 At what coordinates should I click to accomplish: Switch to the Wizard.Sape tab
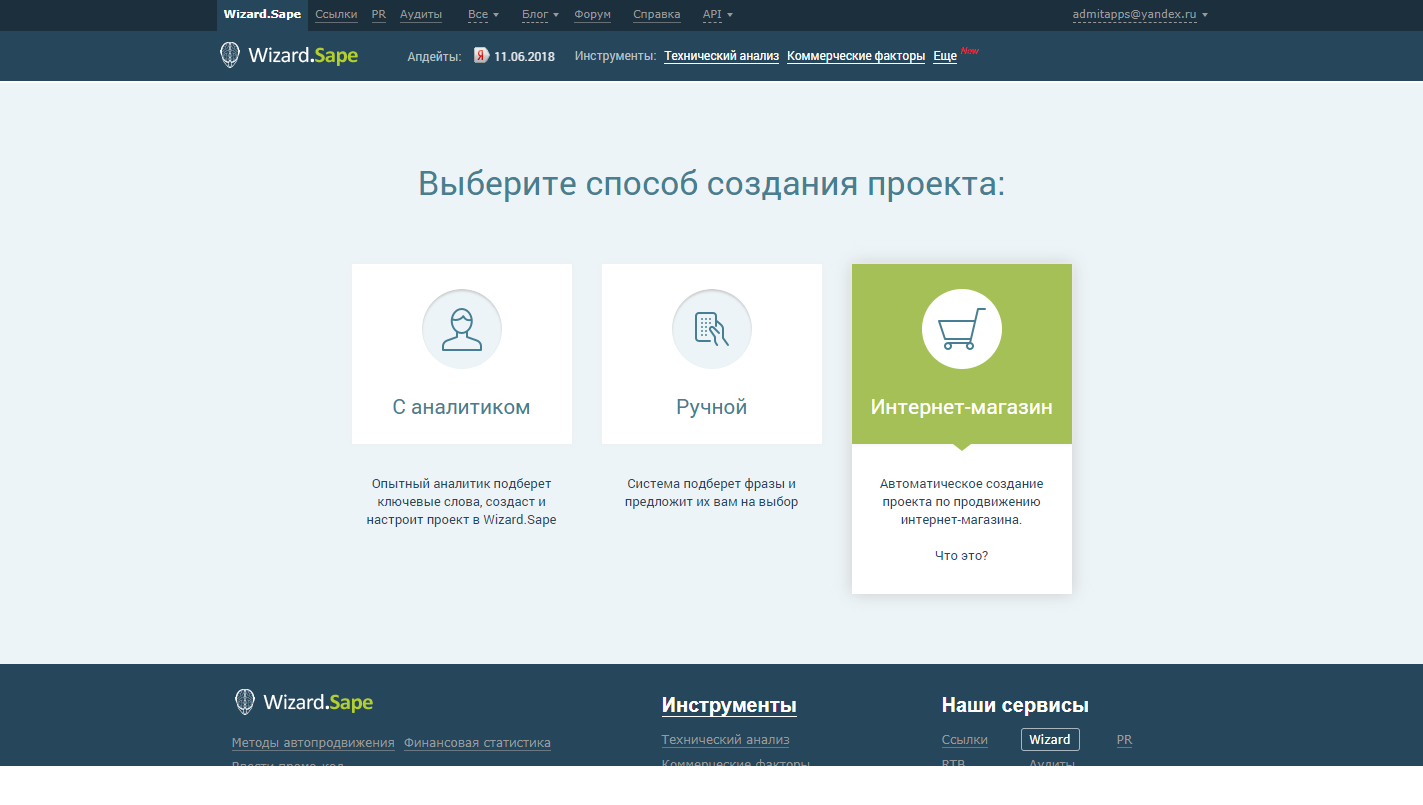point(262,14)
